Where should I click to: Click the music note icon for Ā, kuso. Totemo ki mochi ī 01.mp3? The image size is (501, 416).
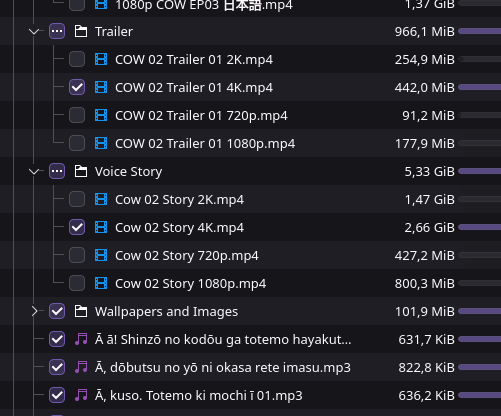click(x=81, y=395)
